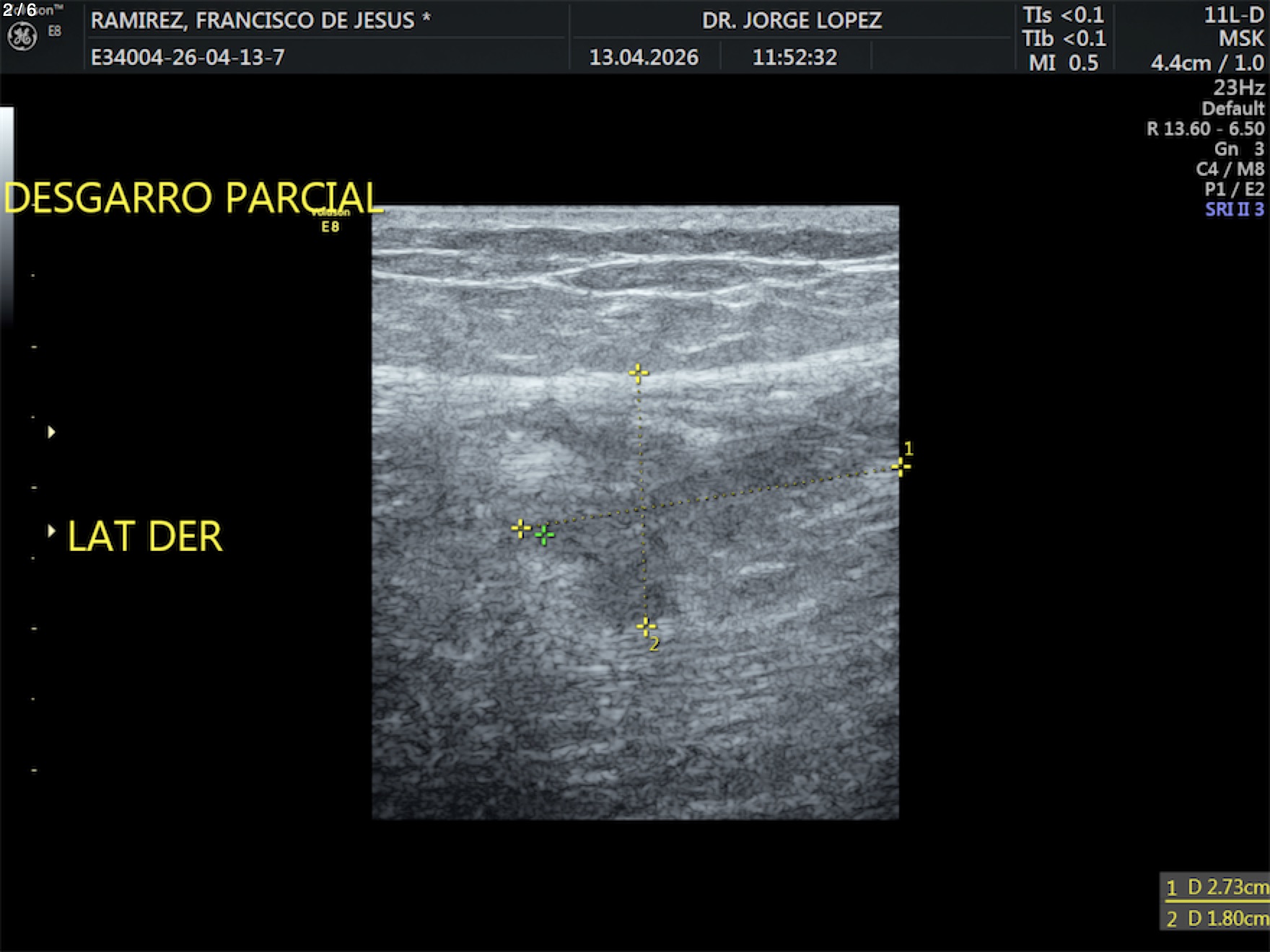
Task: Click the patient name RAMIREZ, FRANCISCO DE JESUS
Action: [x=260, y=20]
